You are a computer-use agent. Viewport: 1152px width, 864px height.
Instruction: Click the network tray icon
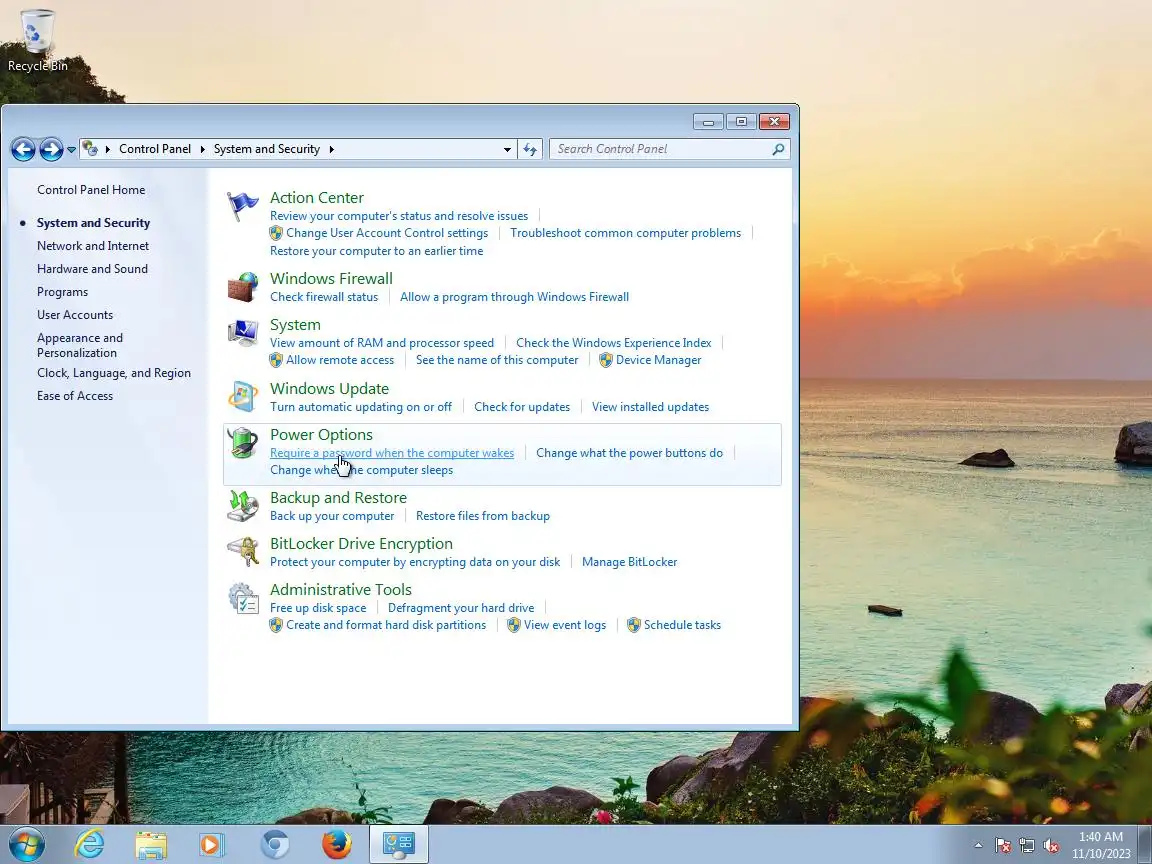coord(1027,846)
